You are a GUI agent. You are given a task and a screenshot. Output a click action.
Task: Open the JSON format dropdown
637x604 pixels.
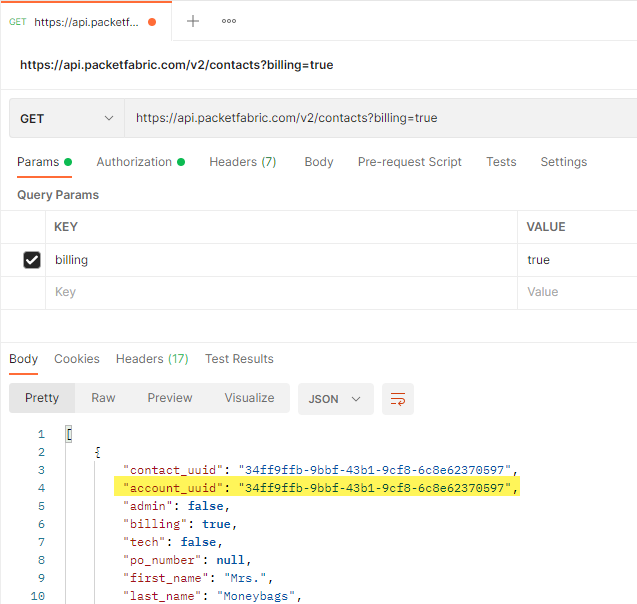point(335,398)
